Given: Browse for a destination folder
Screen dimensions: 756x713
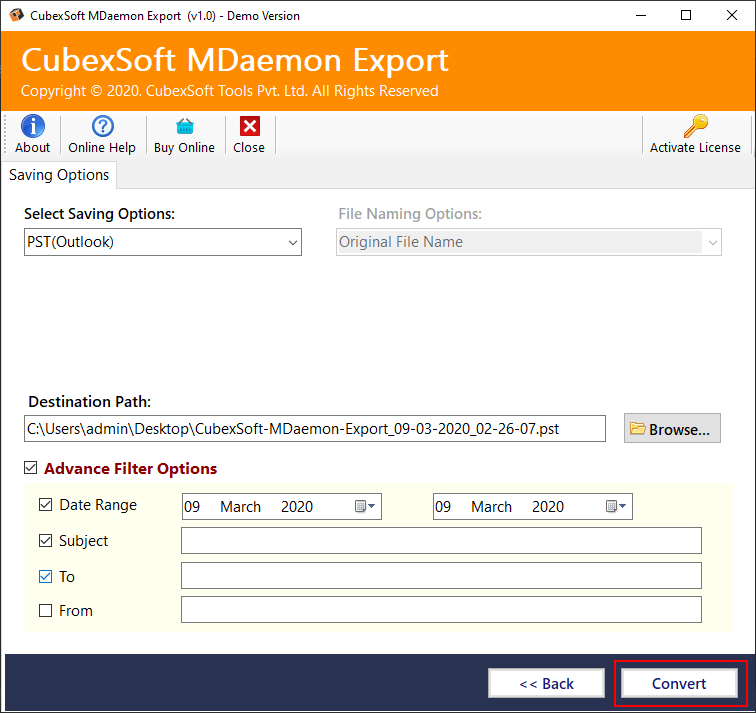Looking at the screenshot, I should coord(672,429).
